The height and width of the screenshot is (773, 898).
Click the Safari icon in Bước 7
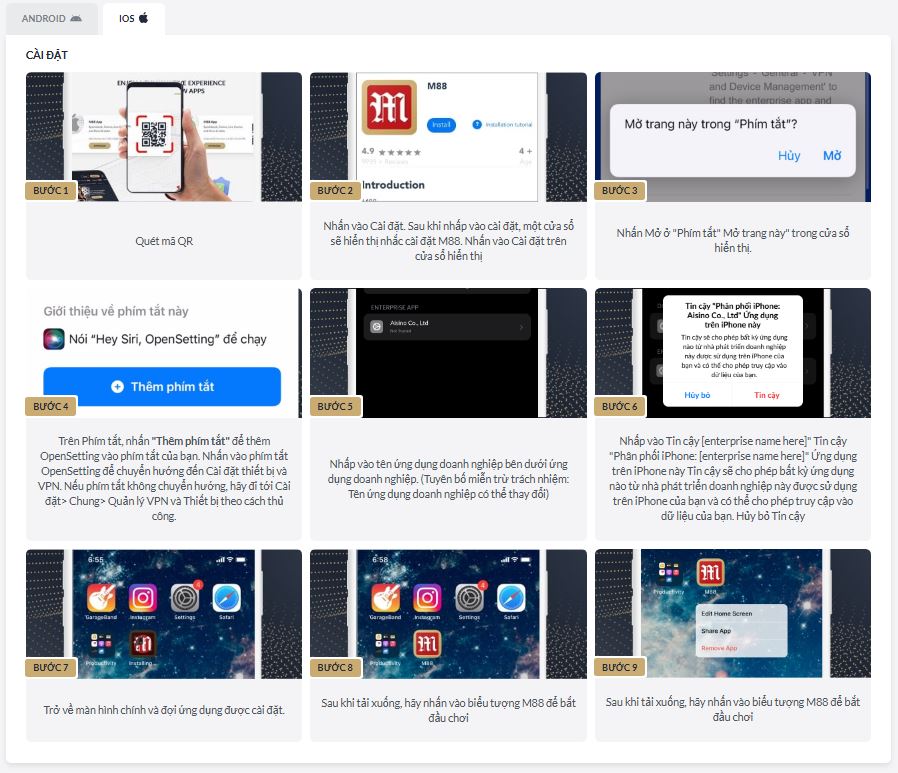pyautogui.click(x=226, y=598)
